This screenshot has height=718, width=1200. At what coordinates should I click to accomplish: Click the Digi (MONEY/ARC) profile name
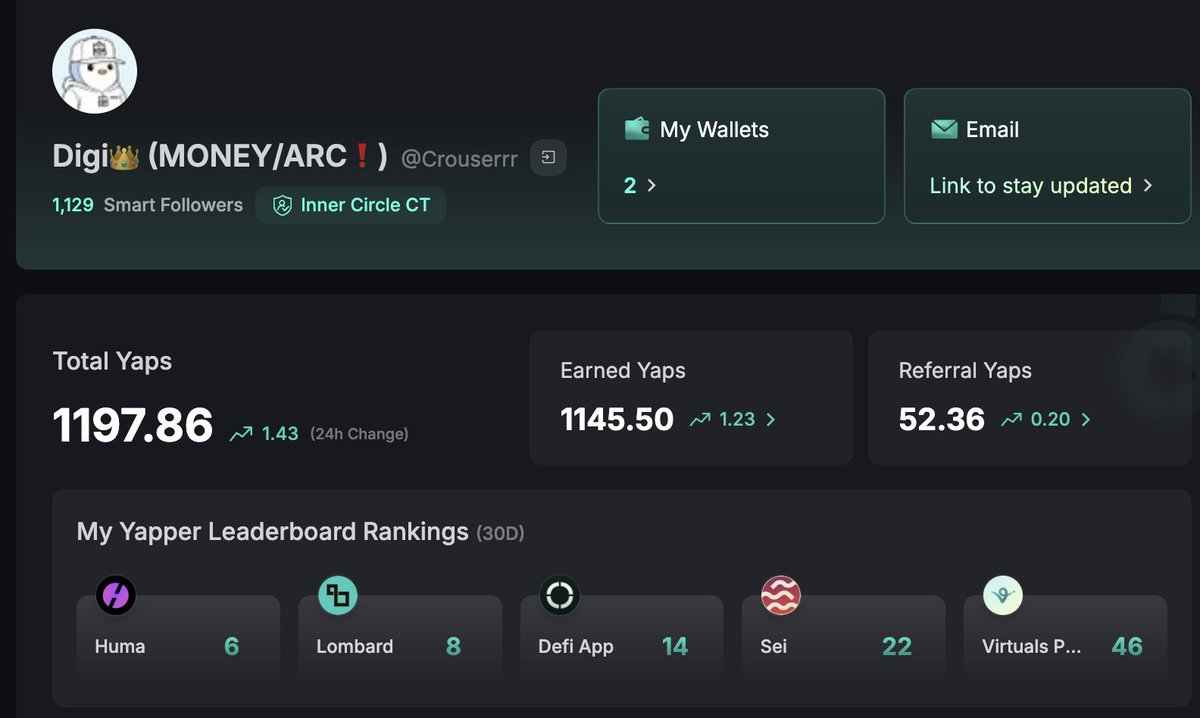tap(220, 156)
